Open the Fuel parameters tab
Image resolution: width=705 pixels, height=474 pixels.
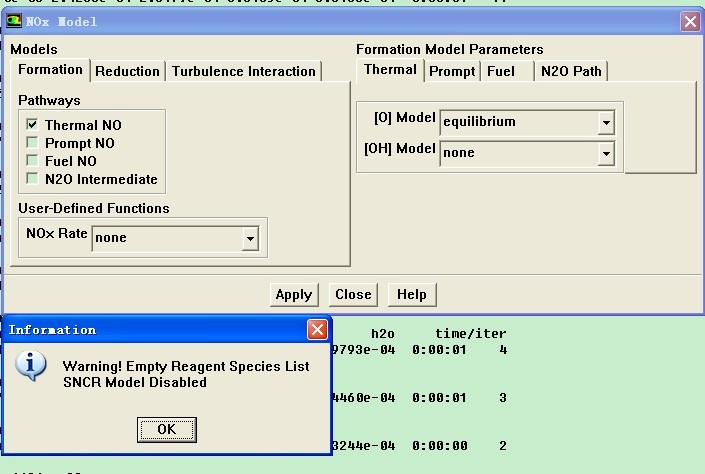pyautogui.click(x=501, y=71)
